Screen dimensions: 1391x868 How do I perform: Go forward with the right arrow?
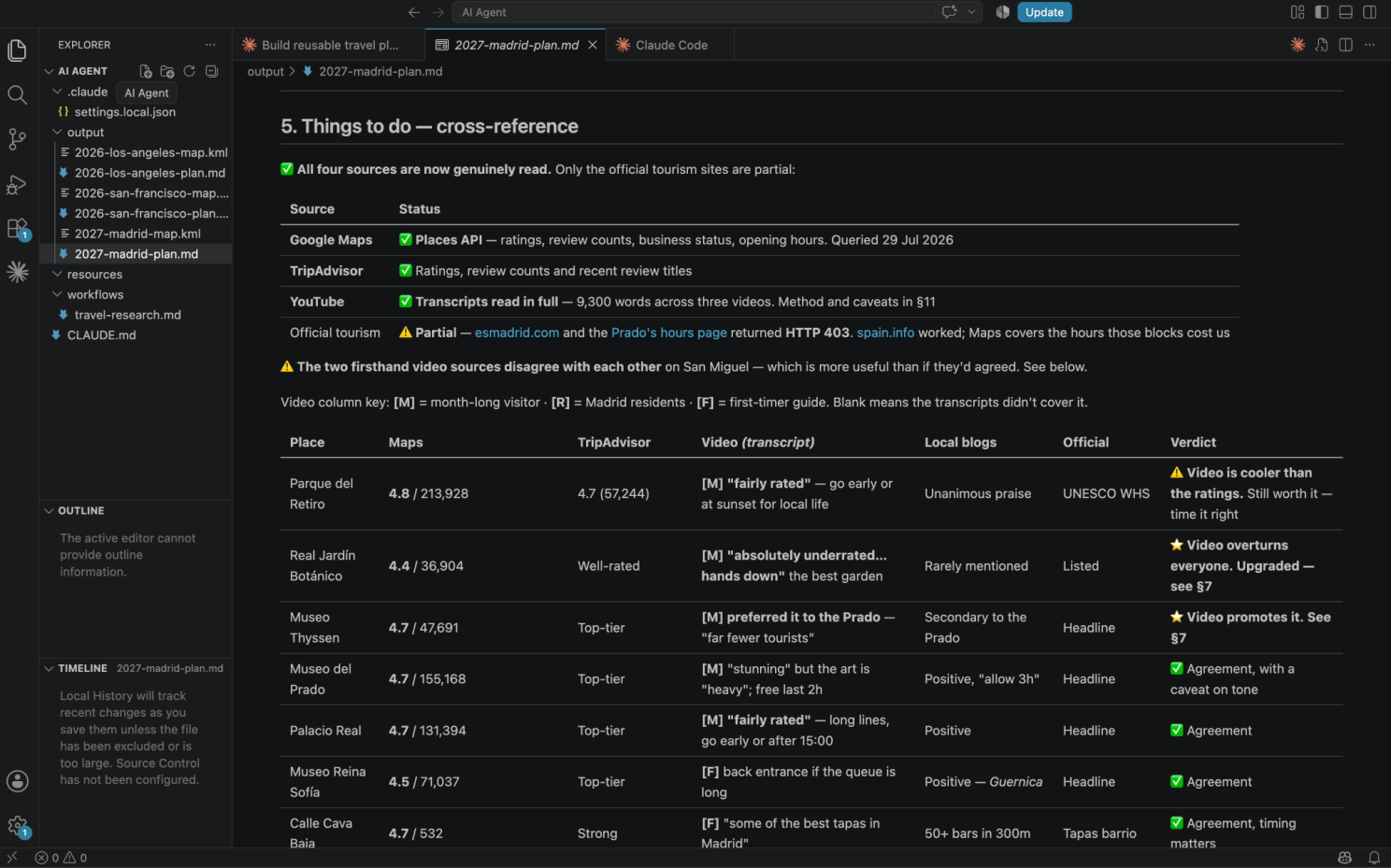[x=438, y=12]
